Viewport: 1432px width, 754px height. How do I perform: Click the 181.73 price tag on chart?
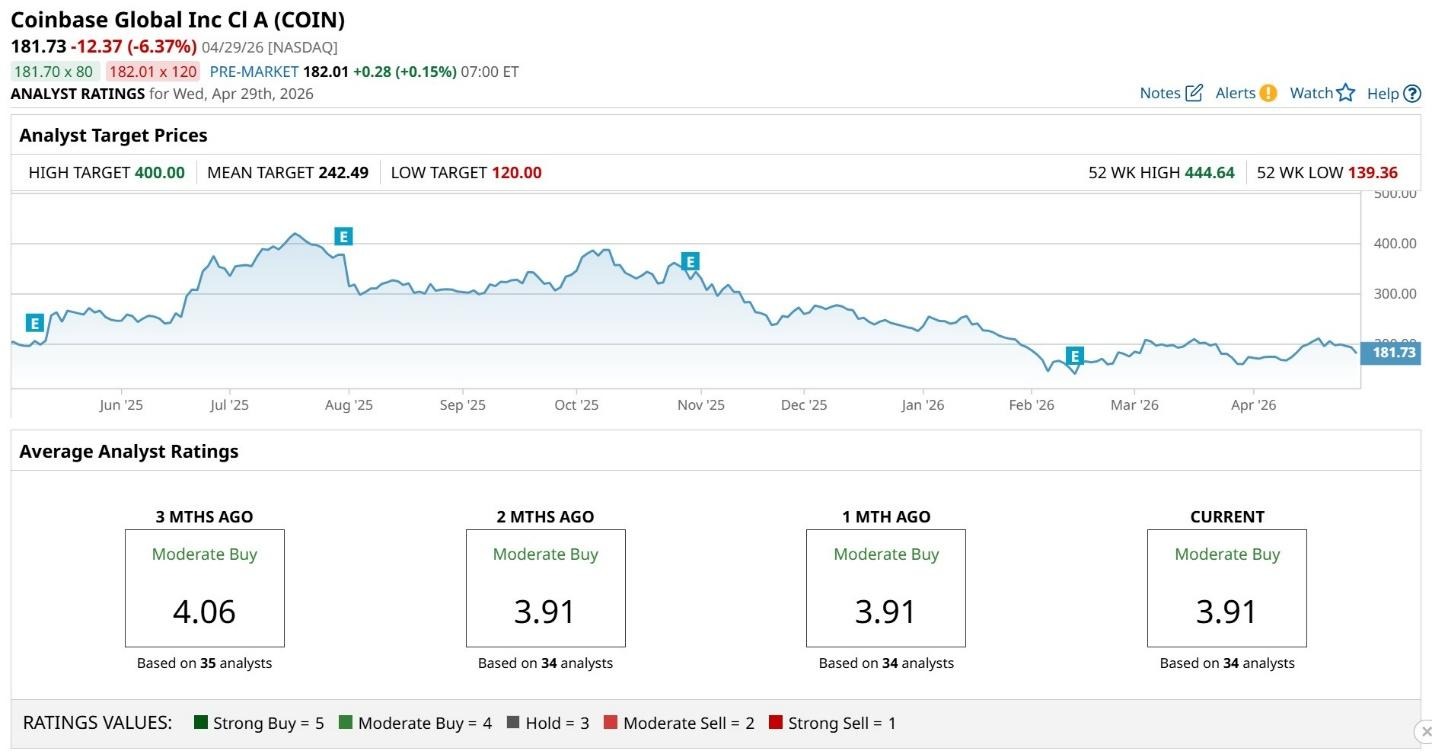[1392, 352]
